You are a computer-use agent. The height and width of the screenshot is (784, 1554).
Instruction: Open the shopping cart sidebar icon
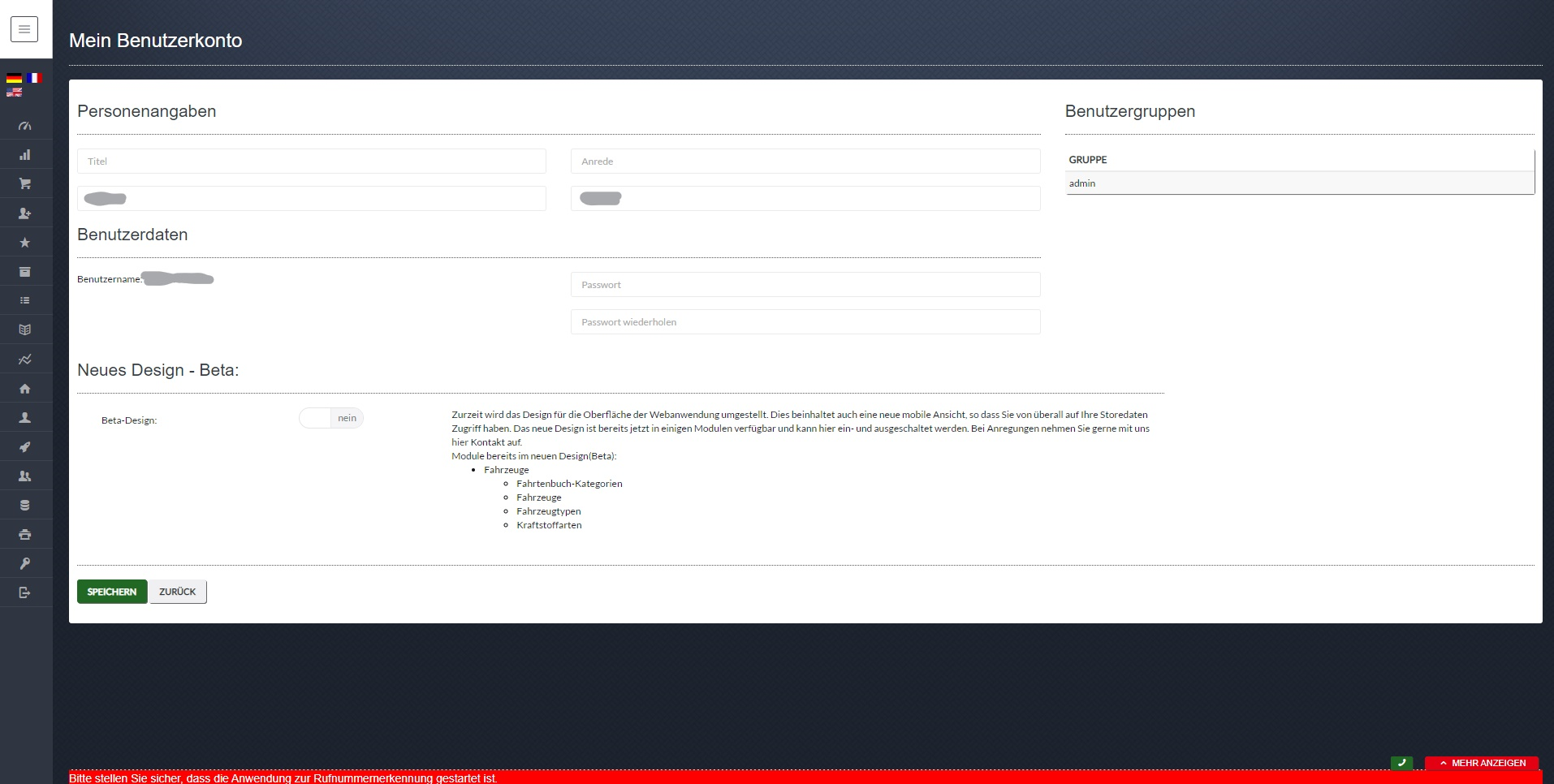click(x=25, y=184)
